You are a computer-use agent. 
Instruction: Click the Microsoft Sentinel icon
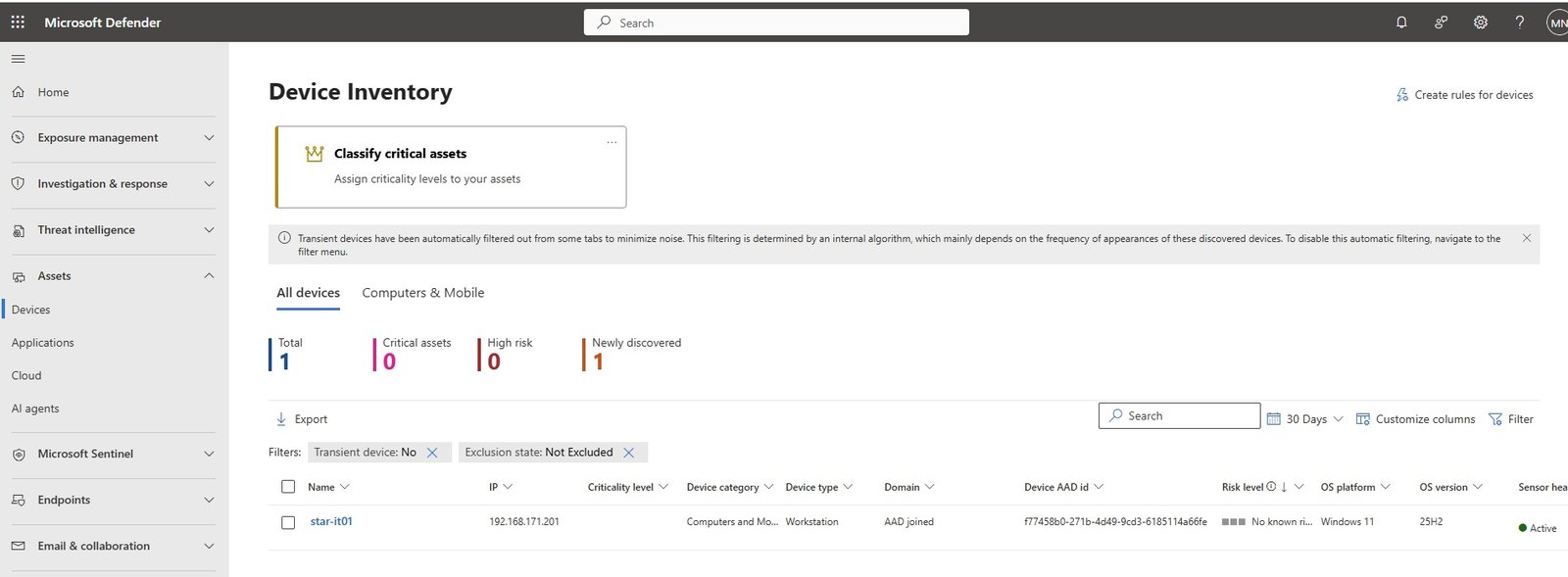[18, 455]
